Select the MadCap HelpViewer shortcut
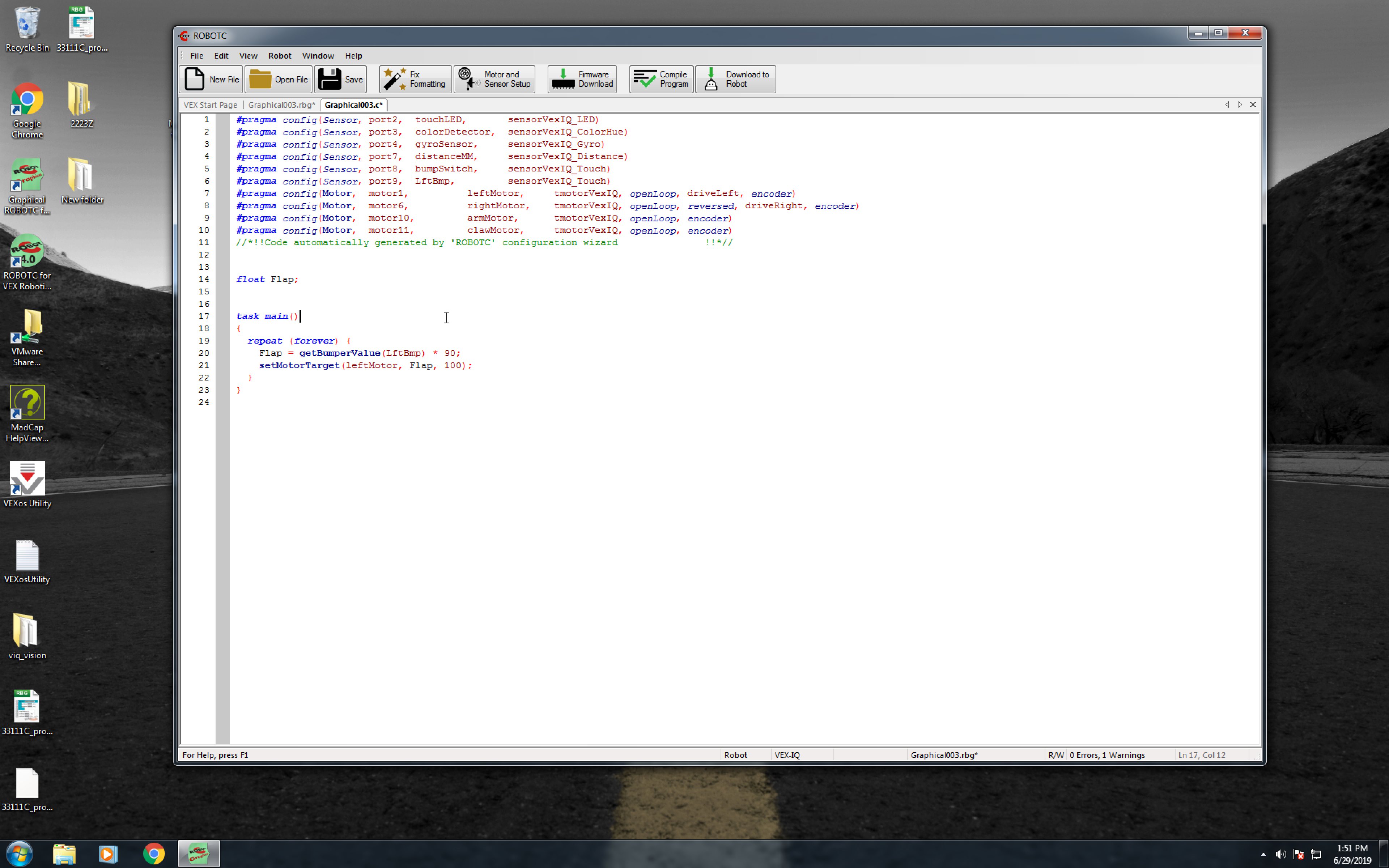The image size is (1389, 868). click(27, 413)
